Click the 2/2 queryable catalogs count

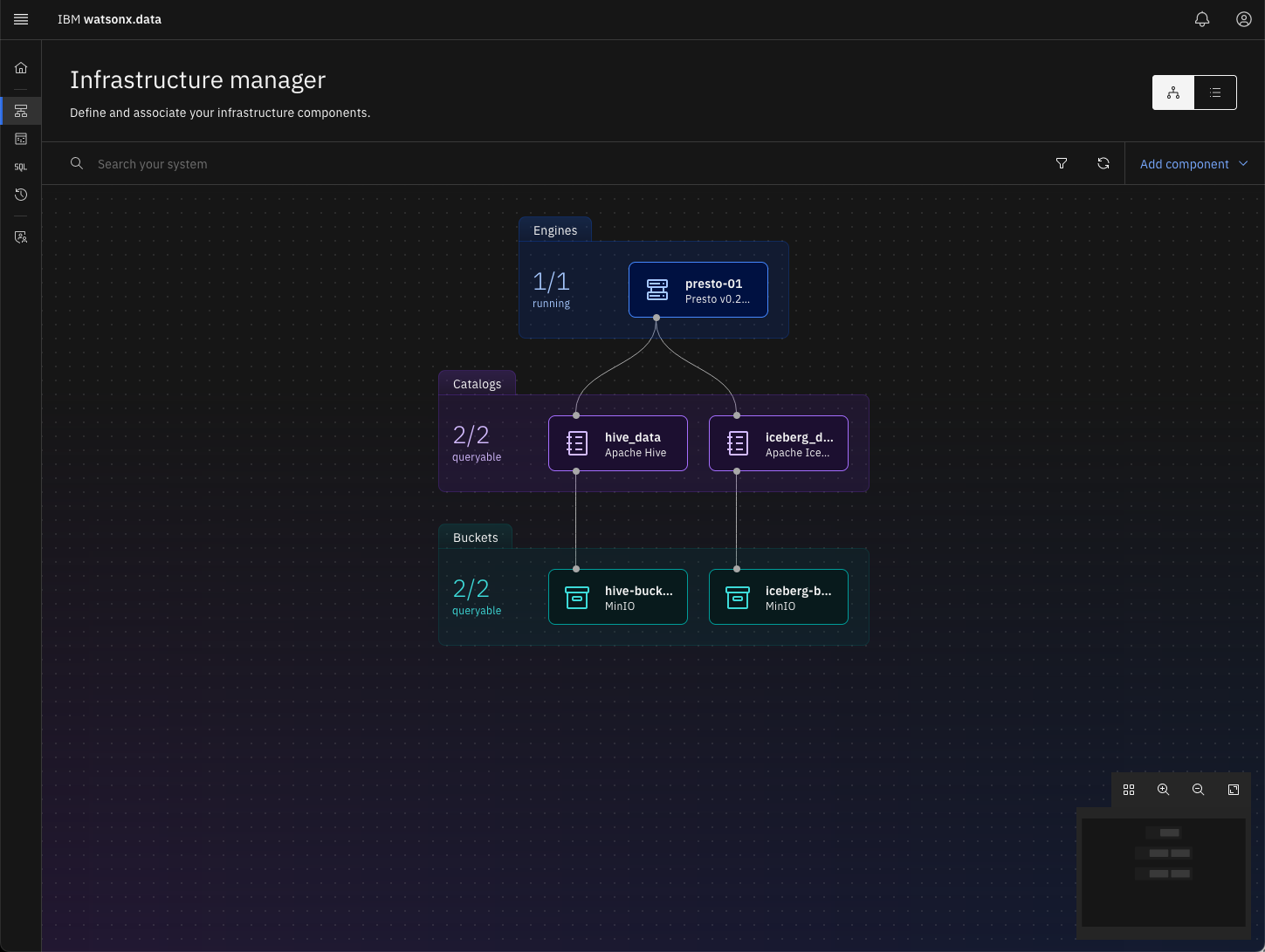tap(477, 442)
